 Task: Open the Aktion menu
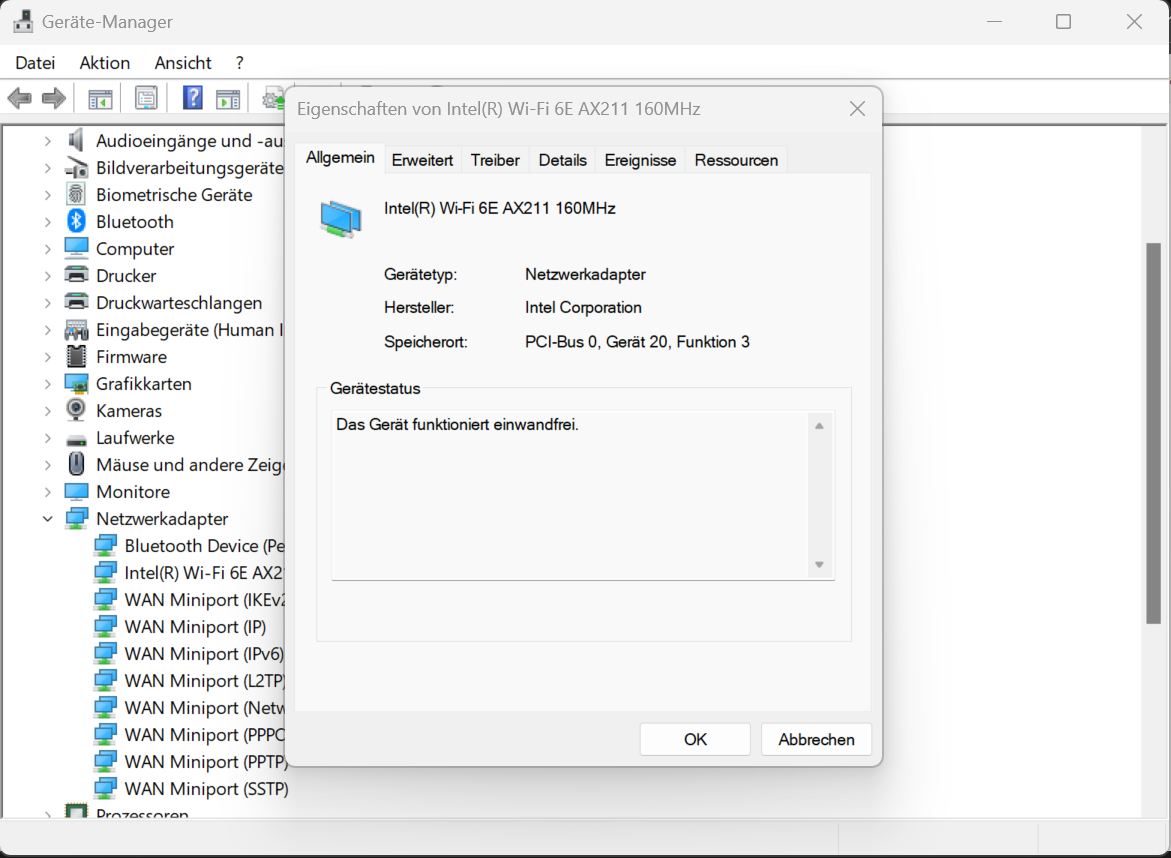[105, 63]
